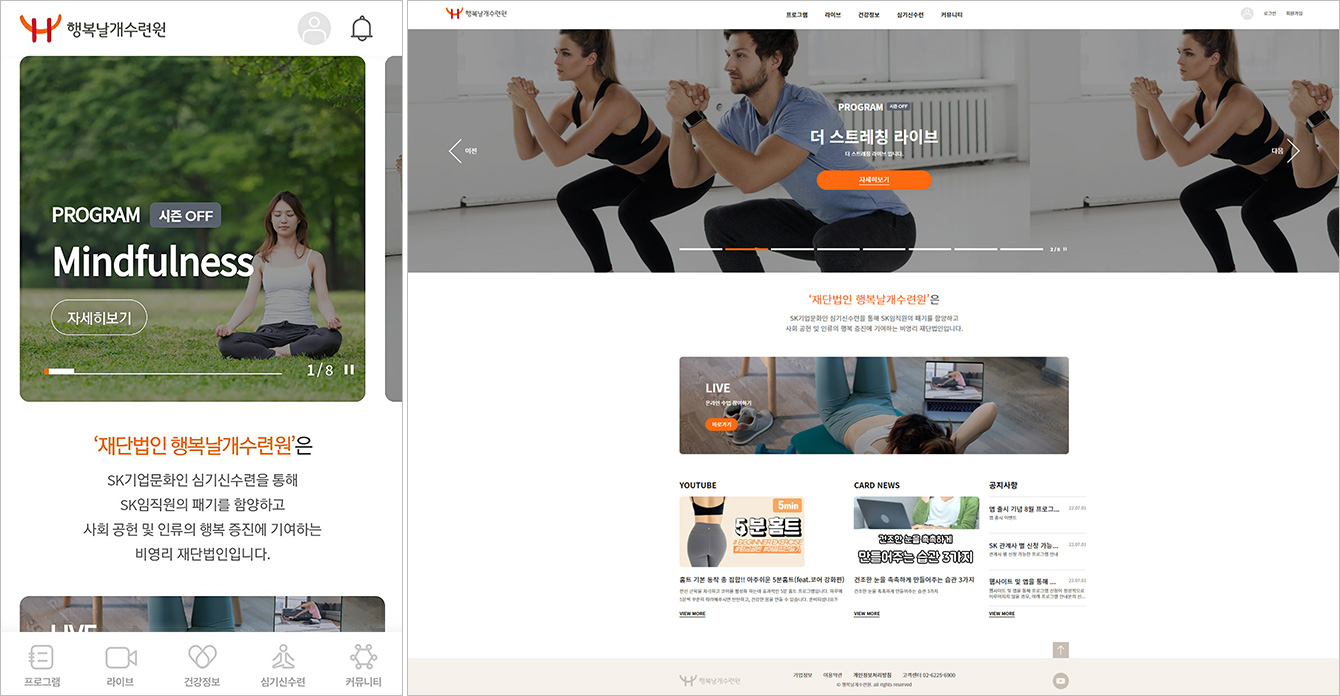
Task: Click VIEW MORE under the YOUTUBE section
Action: click(692, 614)
